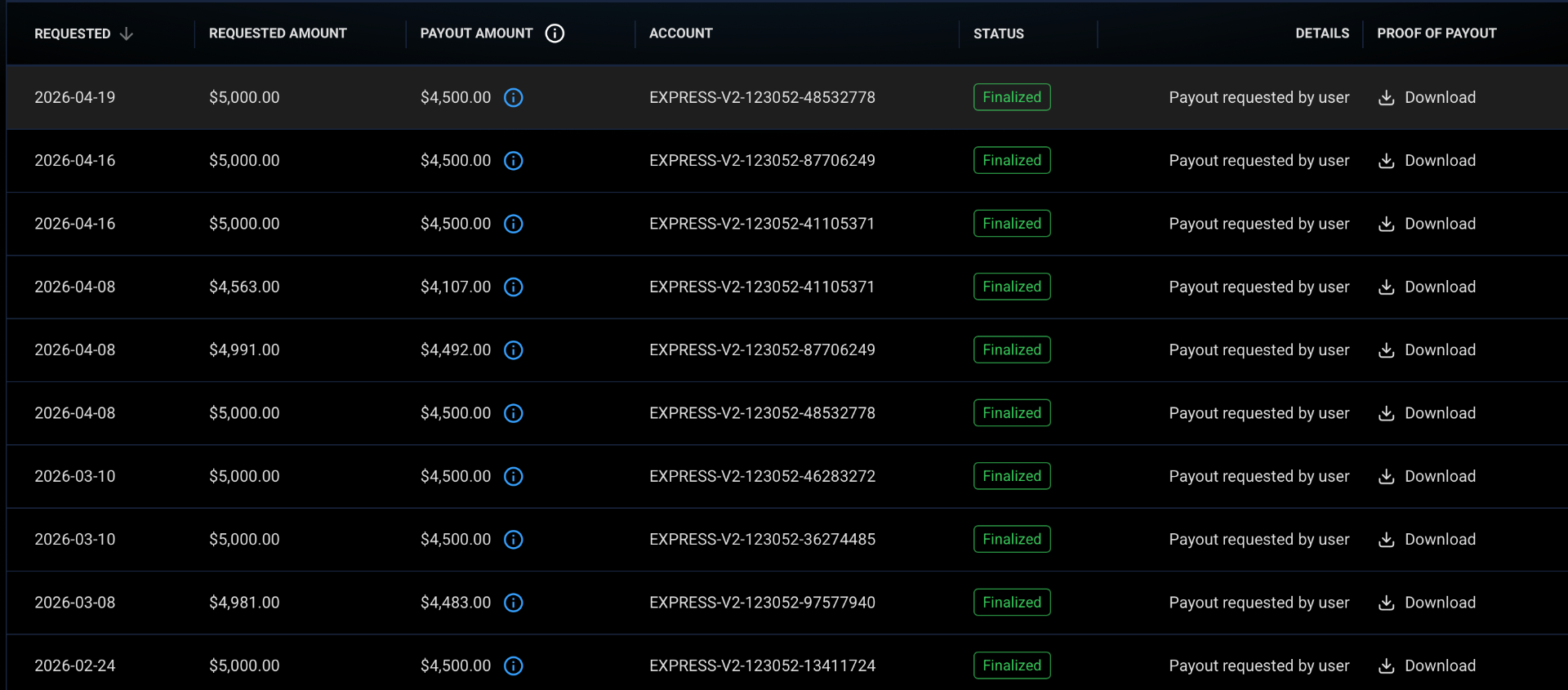Select account ending 41105371 in the $4,563.00 row
The height and width of the screenshot is (690, 1568).
coord(762,287)
